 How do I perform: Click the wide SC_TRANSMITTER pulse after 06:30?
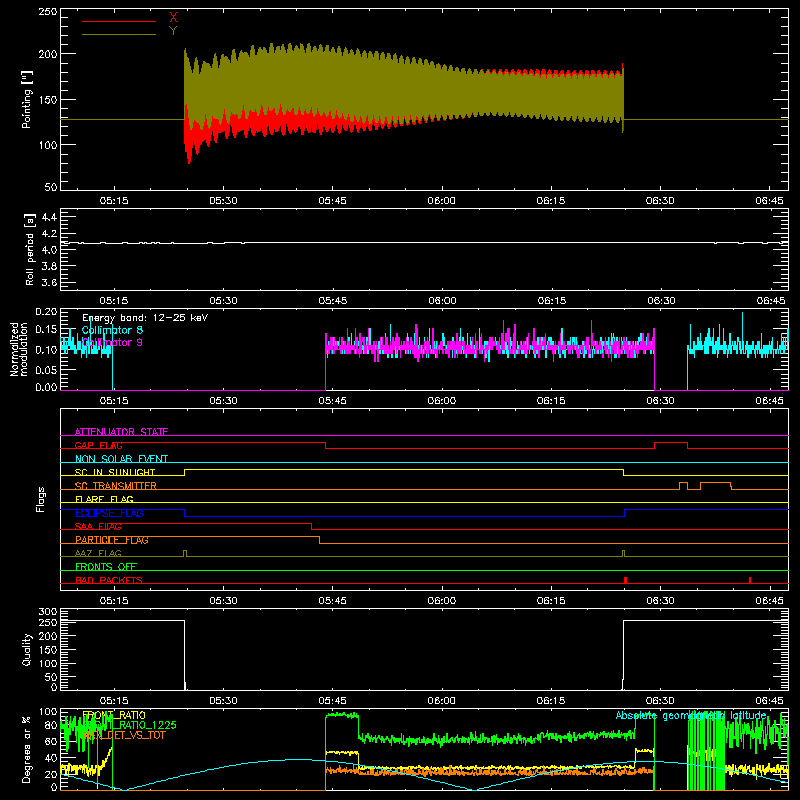716,486
